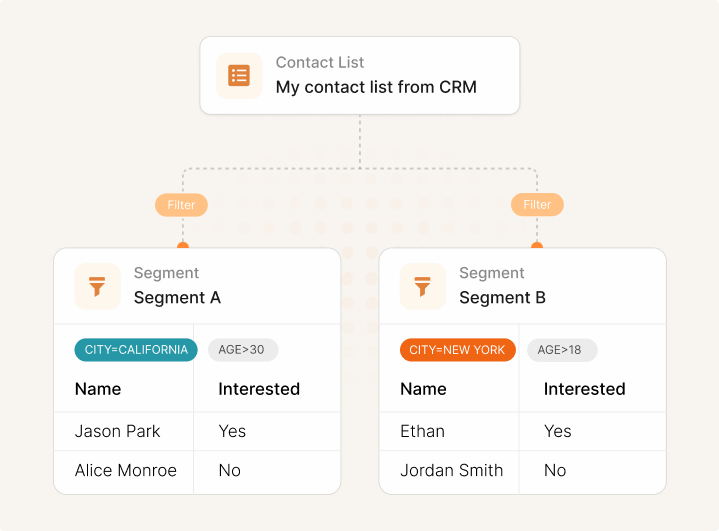Click Segment A Name column header

click(x=98, y=389)
